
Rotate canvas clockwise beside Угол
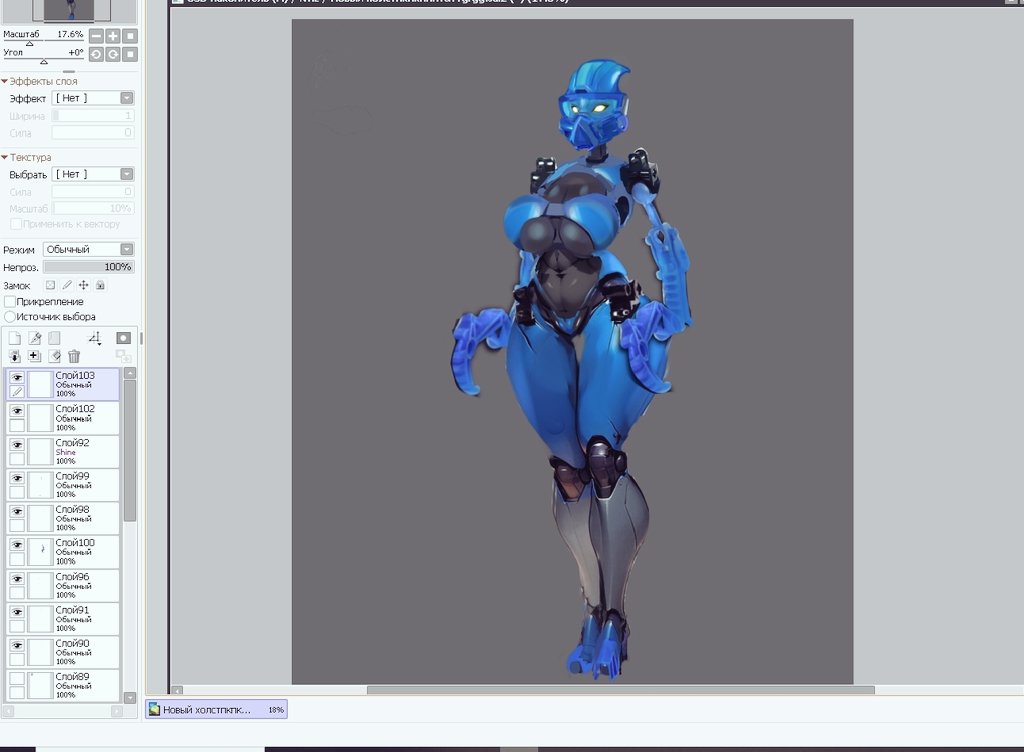[113, 54]
